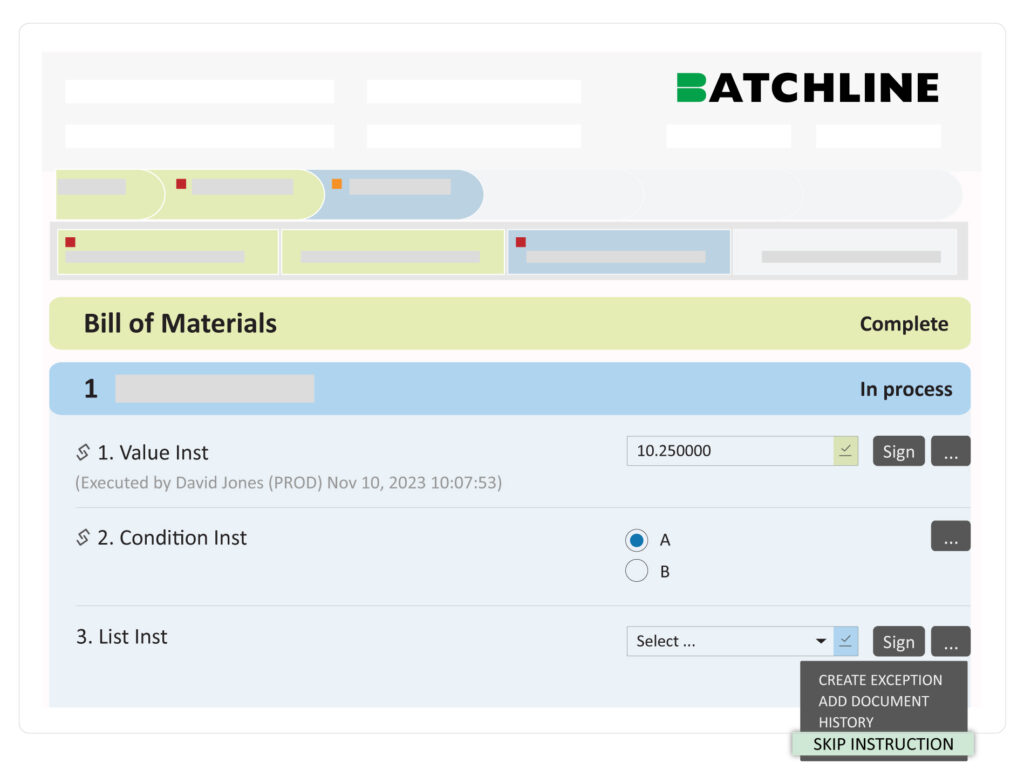Click the signature icon beside 1. Value Inst
The height and width of the screenshot is (784, 1024).
pos(84,451)
